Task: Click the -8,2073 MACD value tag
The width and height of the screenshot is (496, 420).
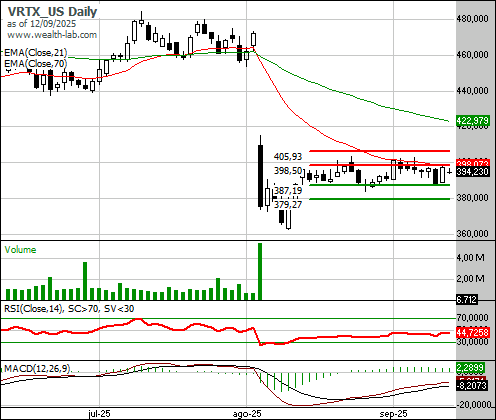Action: 472,386
